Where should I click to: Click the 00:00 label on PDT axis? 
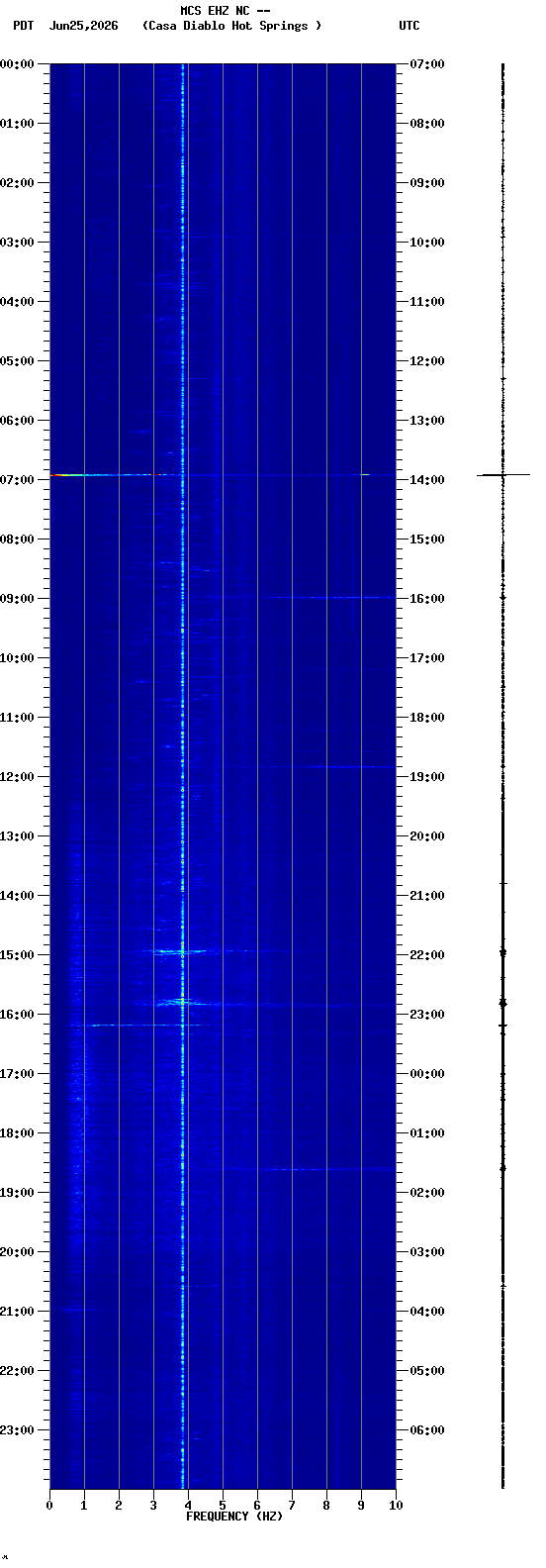coord(18,64)
